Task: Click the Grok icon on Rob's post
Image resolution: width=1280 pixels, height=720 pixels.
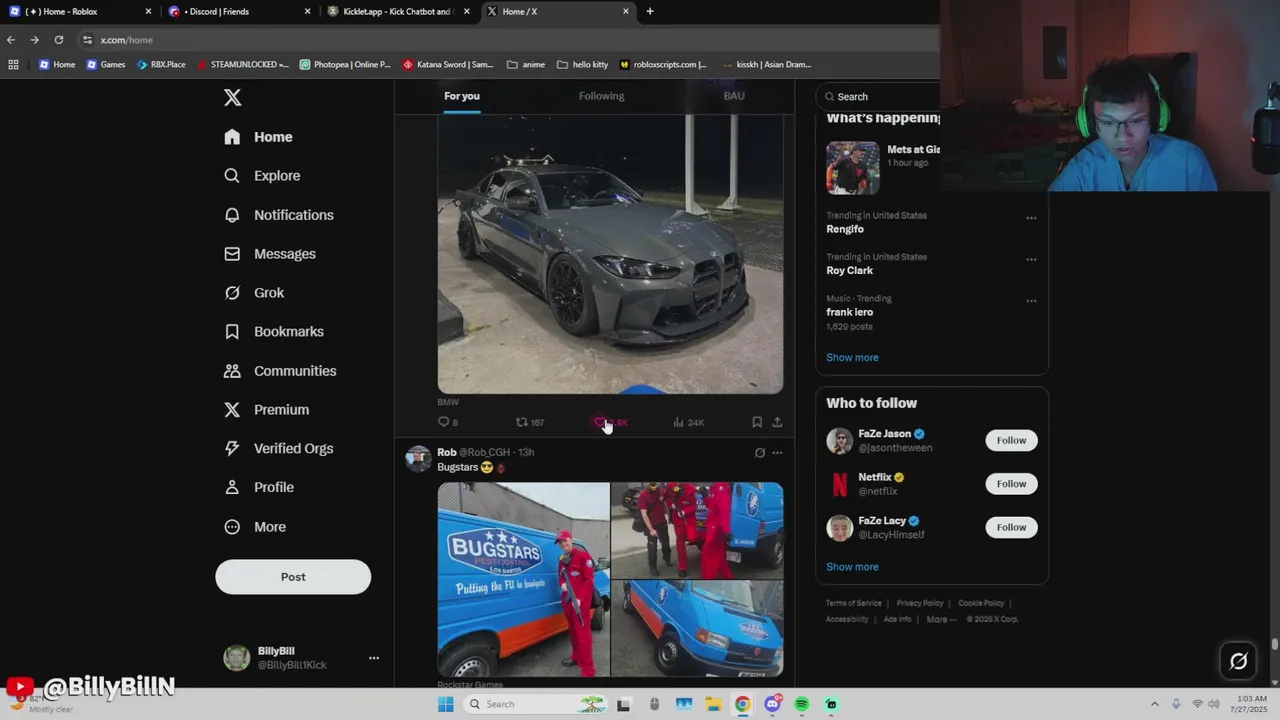Action: 759,453
